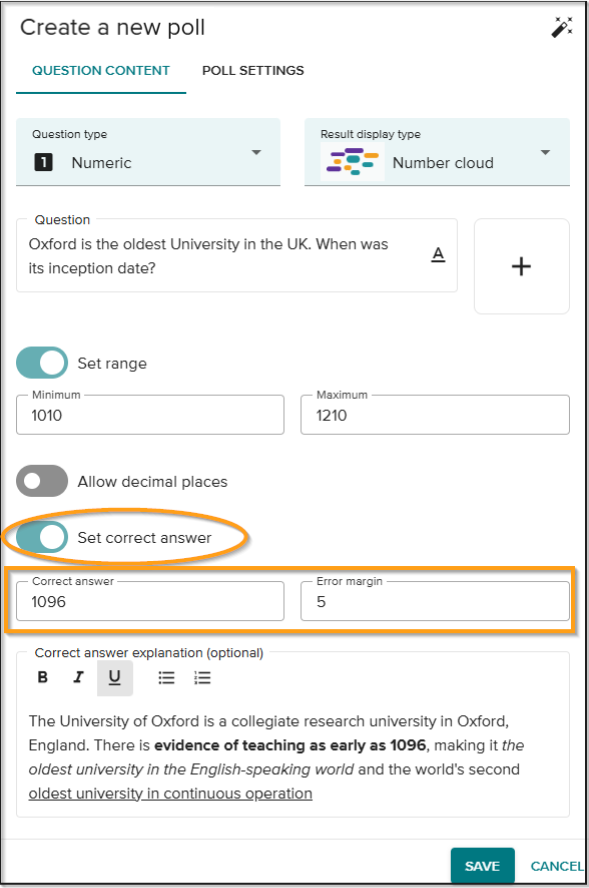Cancel poll creation

coord(557,866)
